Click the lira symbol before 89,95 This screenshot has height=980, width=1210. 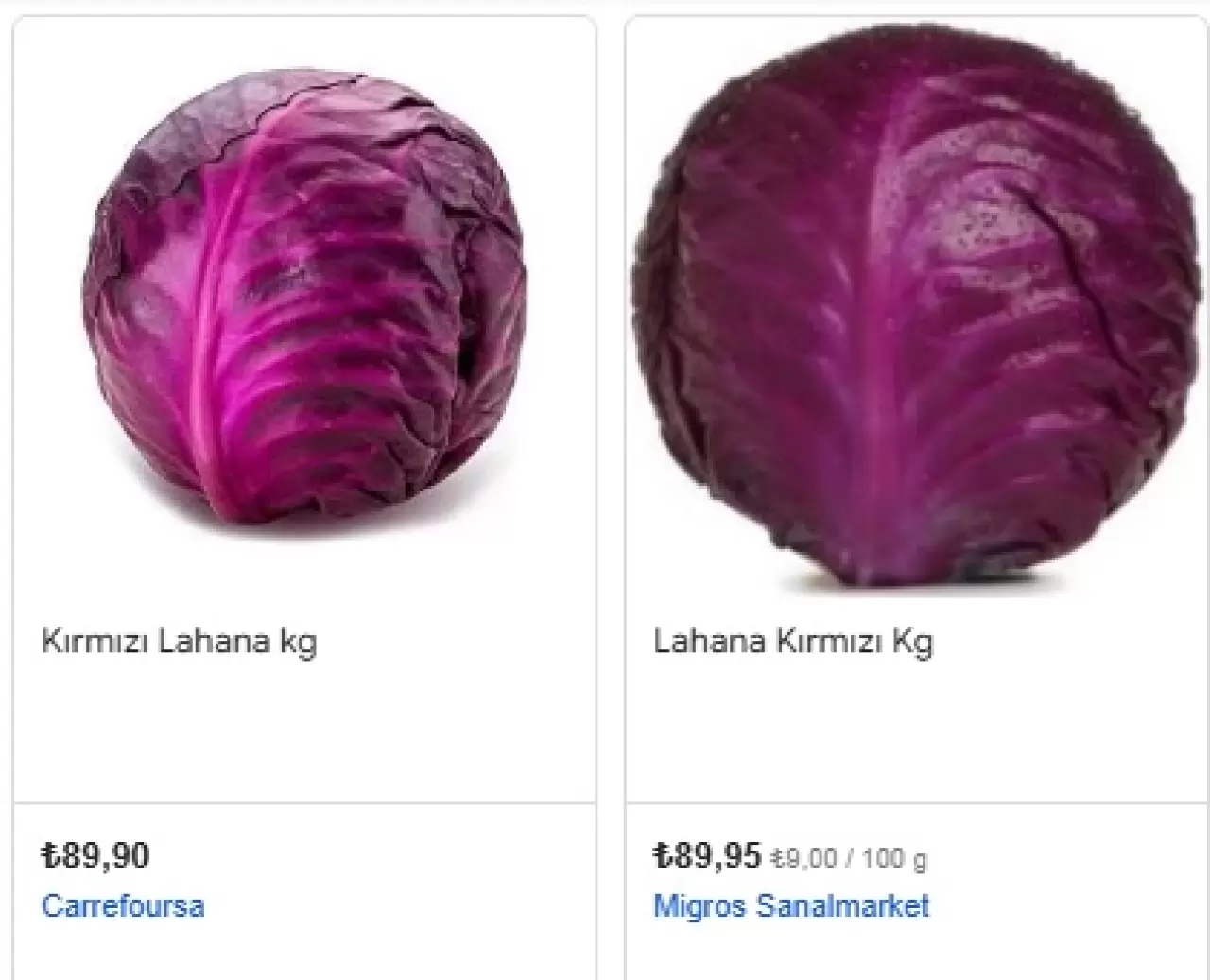[x=663, y=856]
